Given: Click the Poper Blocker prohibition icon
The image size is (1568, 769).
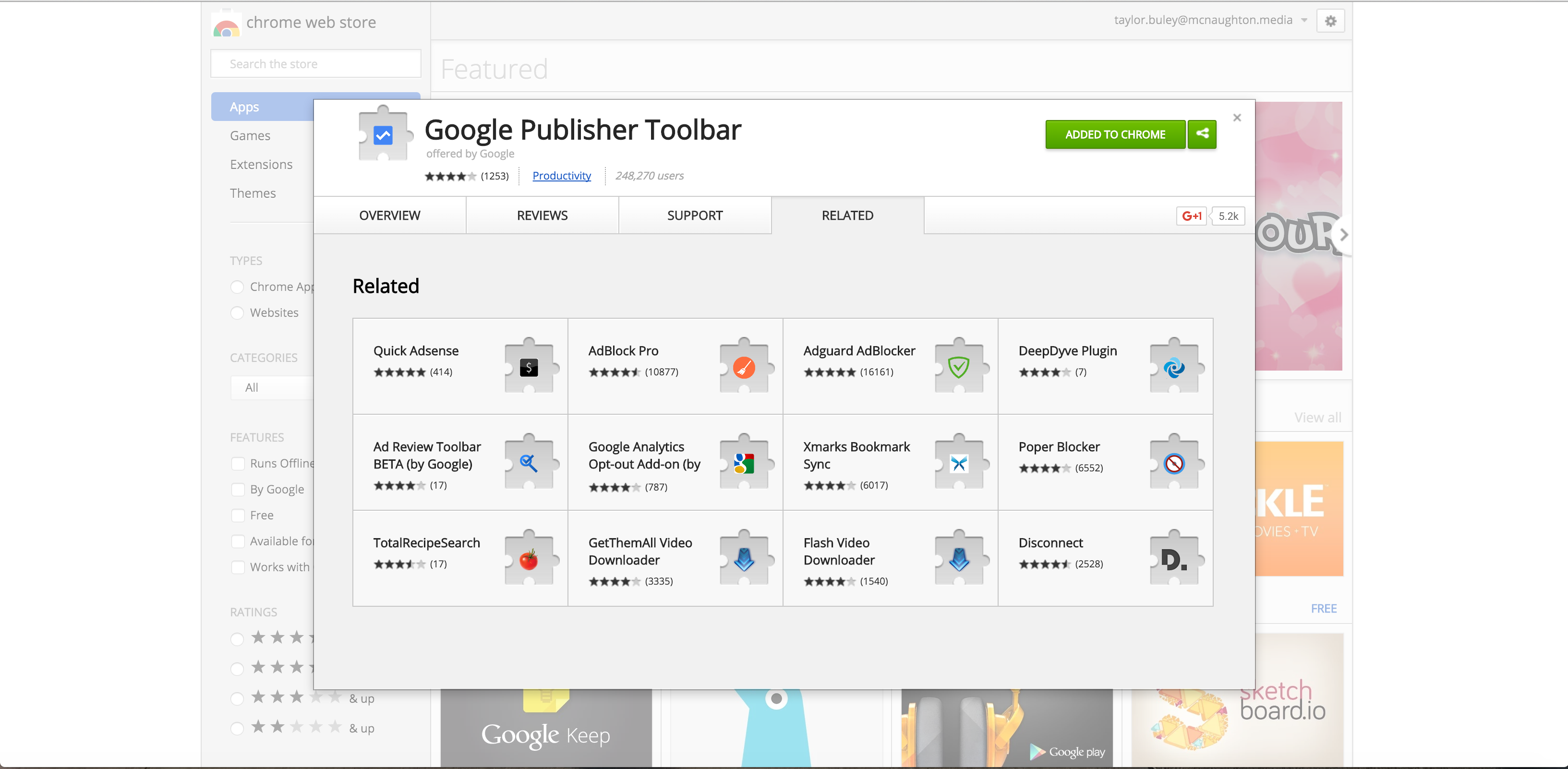Looking at the screenshot, I should pyautogui.click(x=1173, y=464).
